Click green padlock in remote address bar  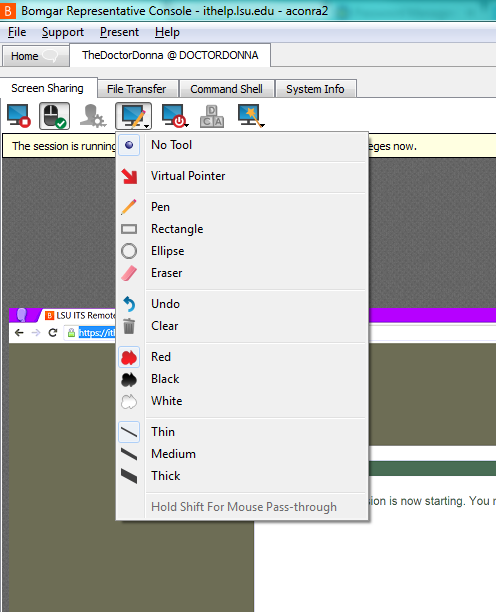click(71, 333)
